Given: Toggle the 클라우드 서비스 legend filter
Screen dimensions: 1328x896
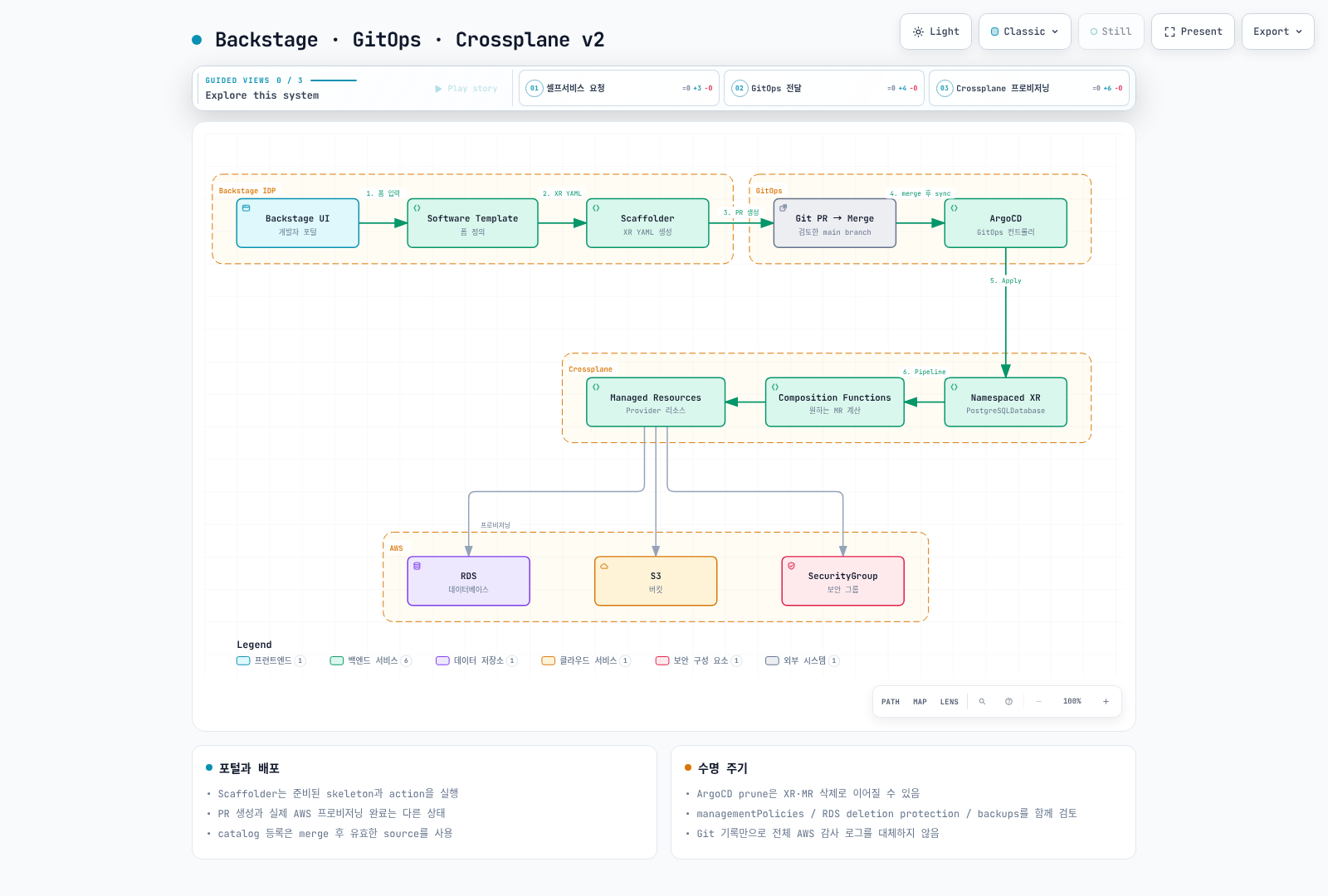Looking at the screenshot, I should [x=586, y=661].
